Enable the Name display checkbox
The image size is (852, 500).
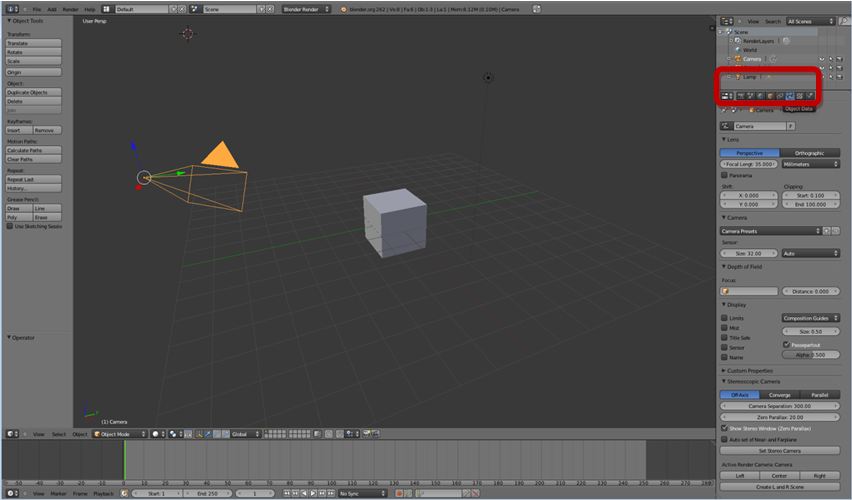724,357
